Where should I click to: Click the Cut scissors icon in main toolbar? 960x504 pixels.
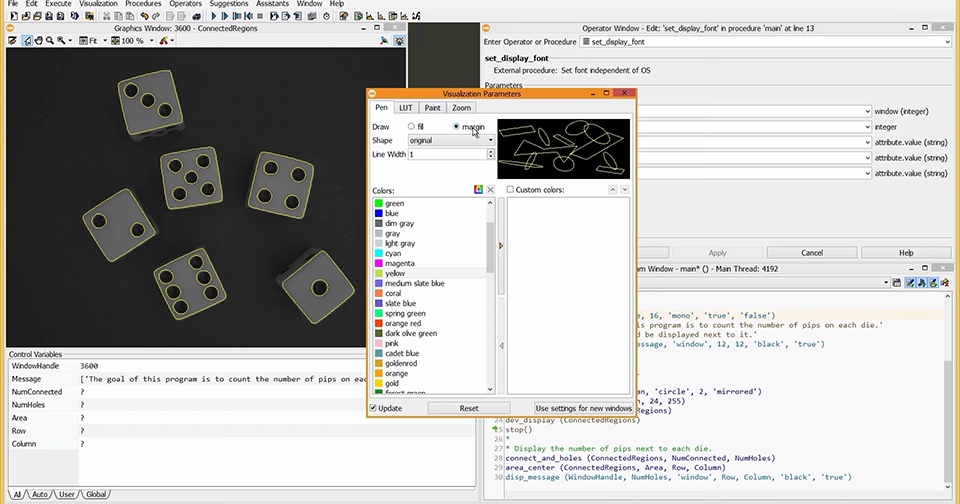tap(106, 16)
